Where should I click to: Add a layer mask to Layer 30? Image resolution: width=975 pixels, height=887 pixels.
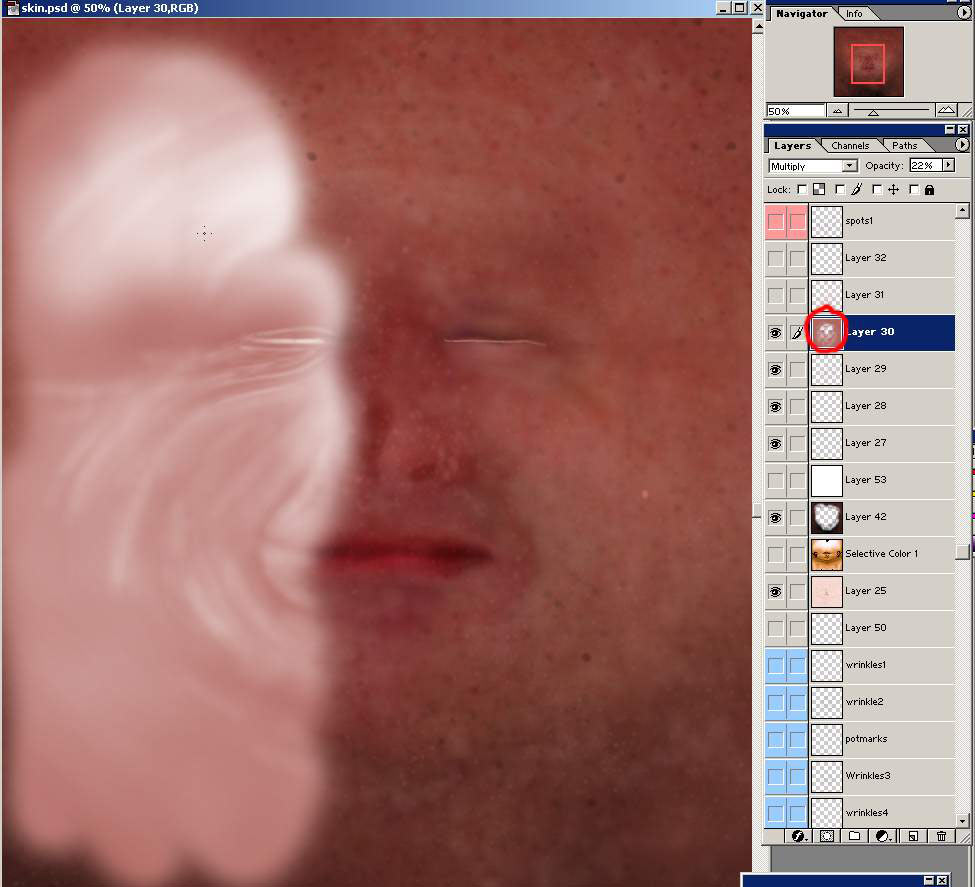click(x=827, y=835)
